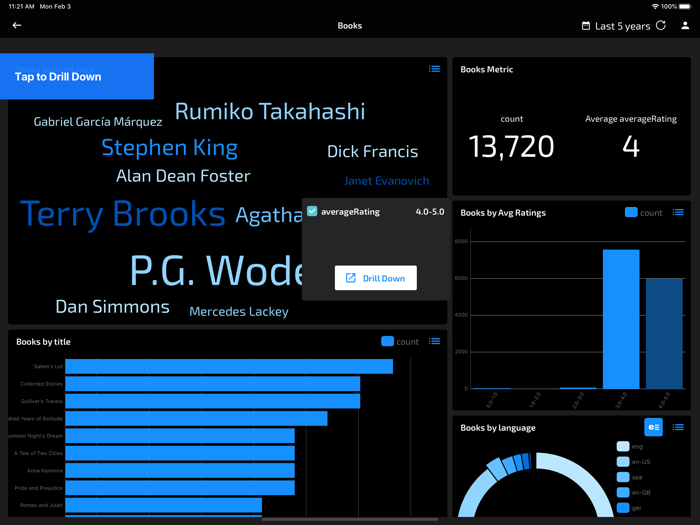Click the 'Salem's Lot bar
The image size is (700, 525).
[229, 367]
